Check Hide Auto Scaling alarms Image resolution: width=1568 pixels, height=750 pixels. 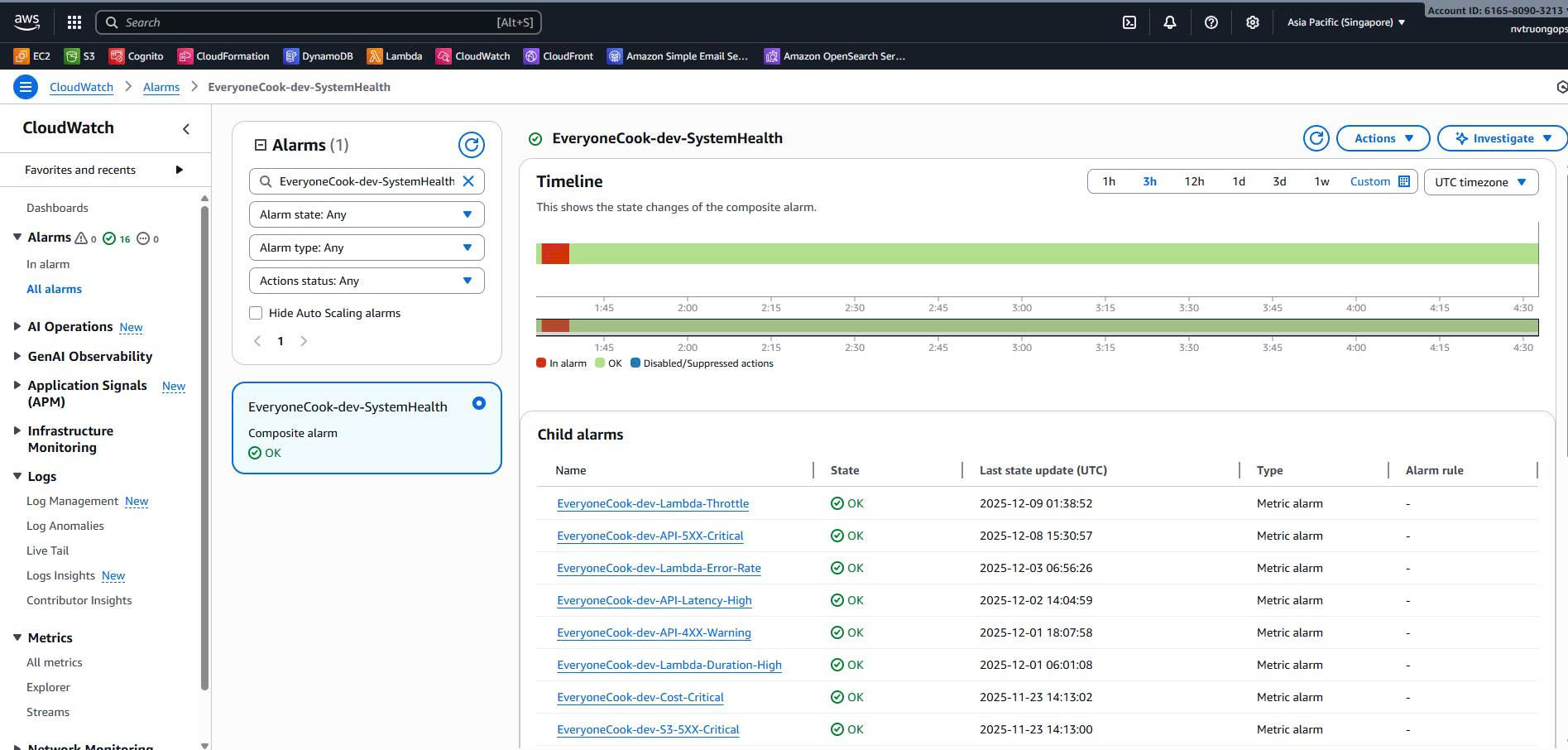256,313
